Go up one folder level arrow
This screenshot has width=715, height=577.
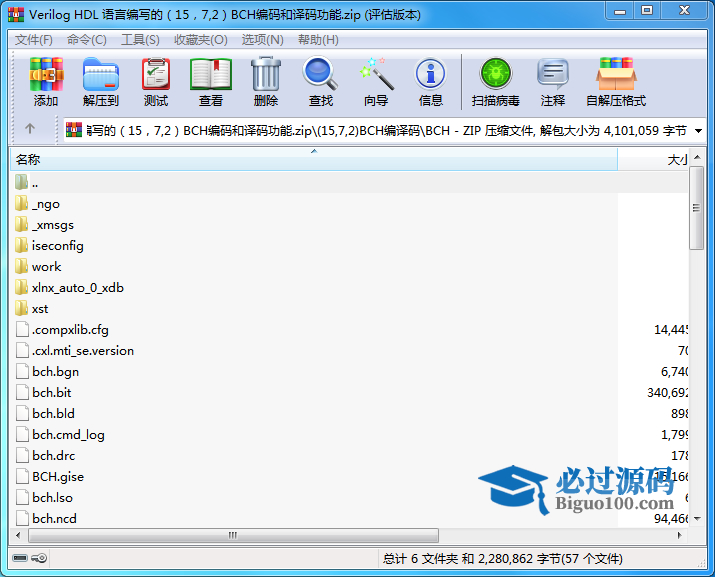30,129
